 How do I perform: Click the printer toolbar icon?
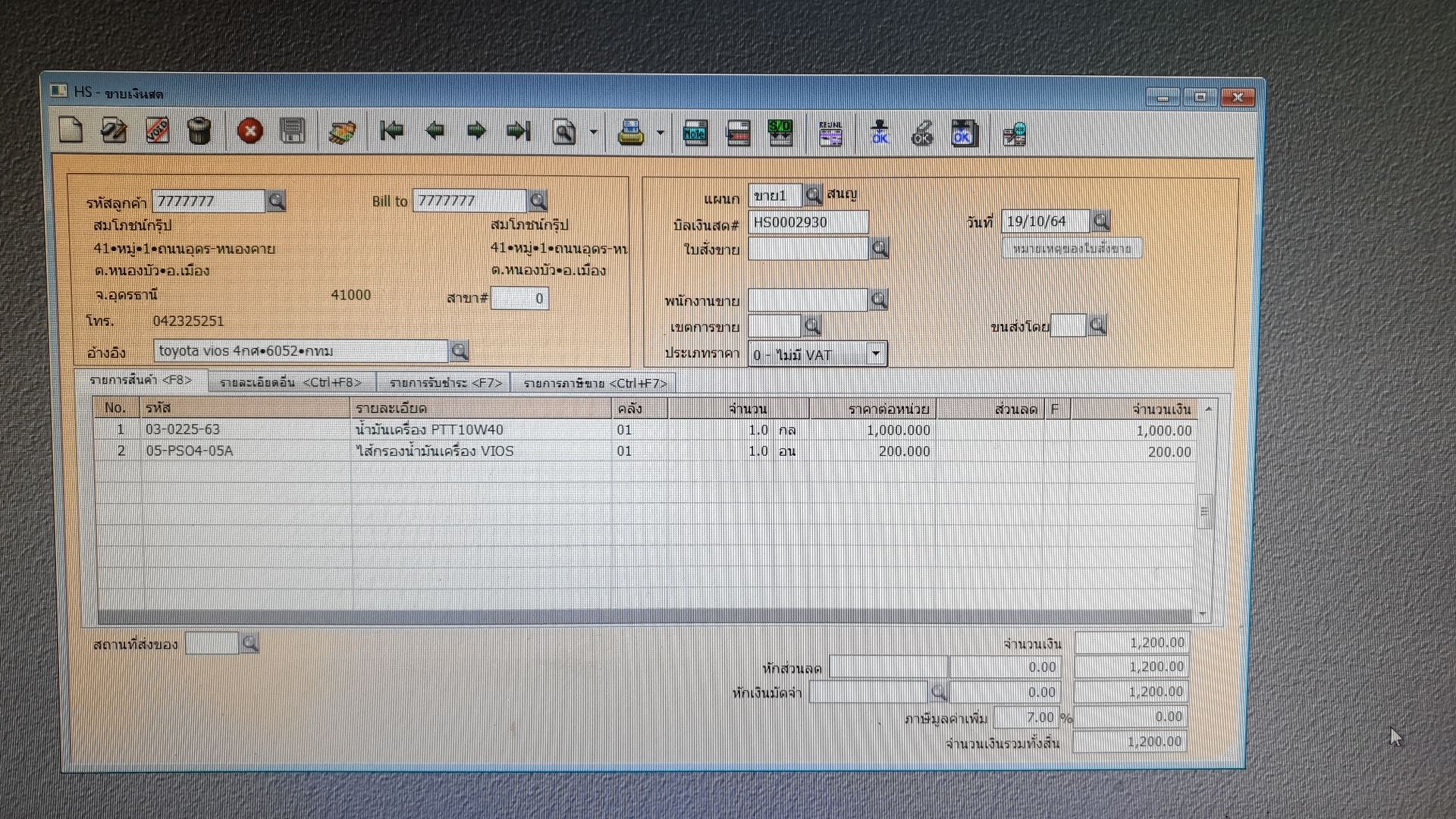pos(631,132)
